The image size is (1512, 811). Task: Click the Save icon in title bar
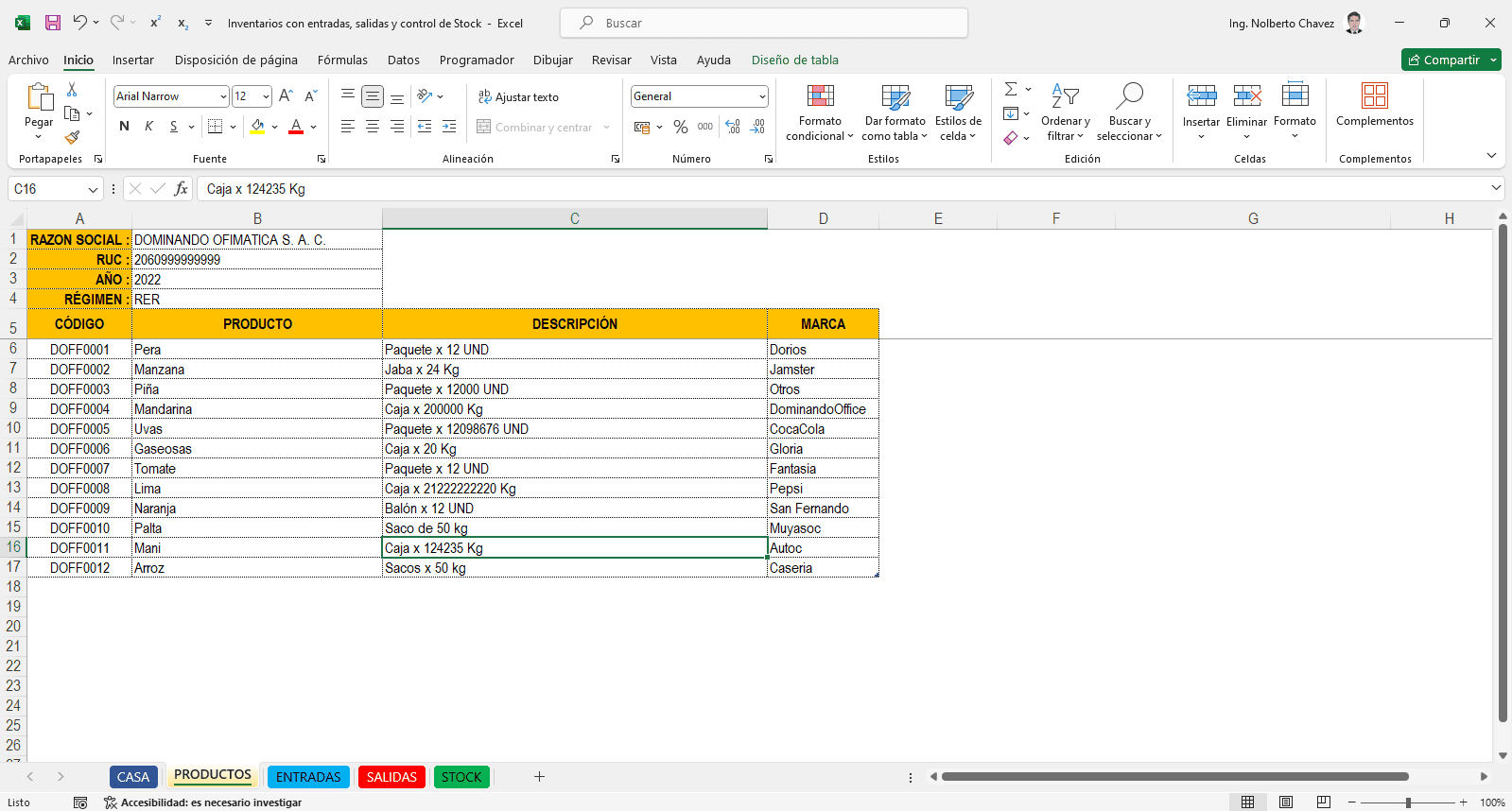53,23
